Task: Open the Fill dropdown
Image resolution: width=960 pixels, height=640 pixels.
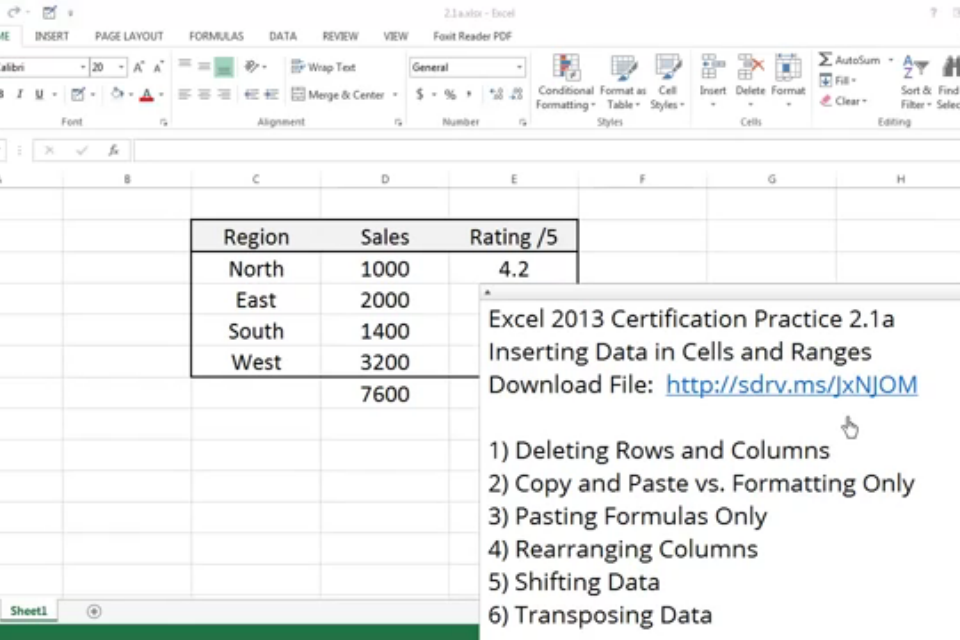Action: pos(838,80)
